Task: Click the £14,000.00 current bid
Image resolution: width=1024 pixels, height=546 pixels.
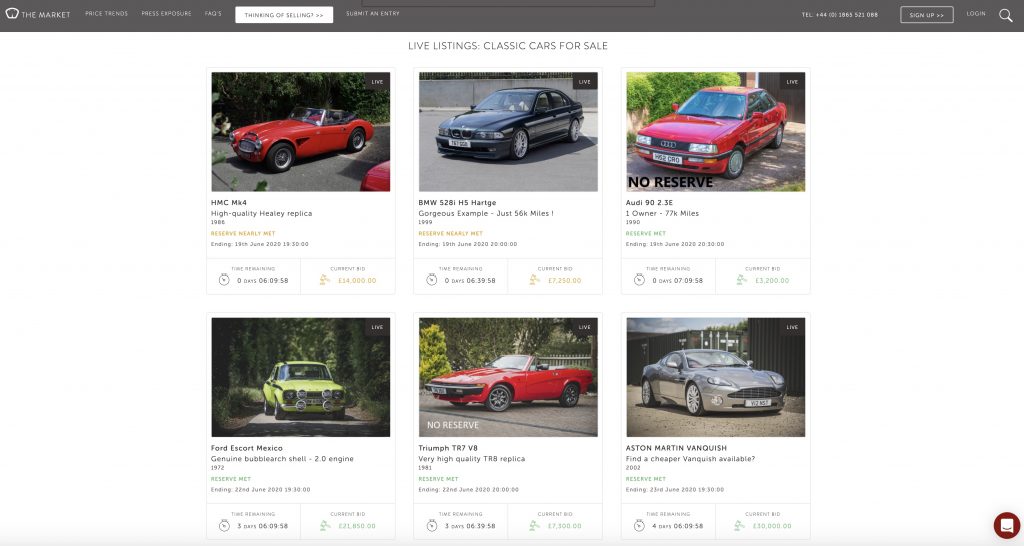Action: tap(357, 281)
